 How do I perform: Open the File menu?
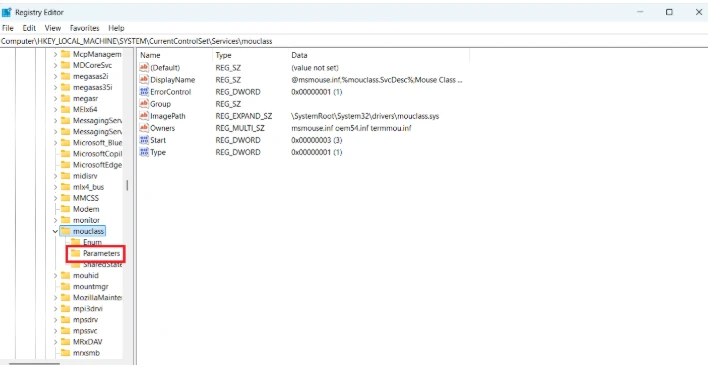click(8, 28)
